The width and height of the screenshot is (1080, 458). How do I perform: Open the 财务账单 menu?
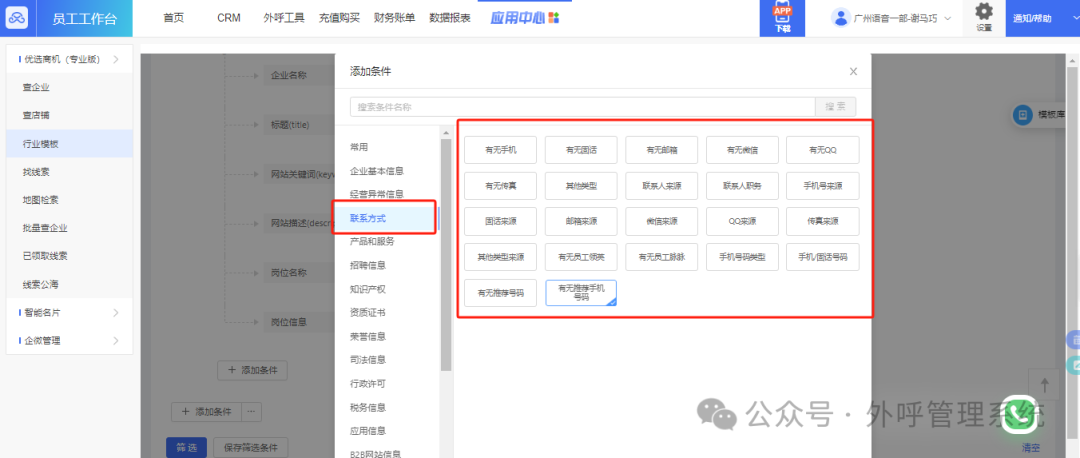click(394, 18)
